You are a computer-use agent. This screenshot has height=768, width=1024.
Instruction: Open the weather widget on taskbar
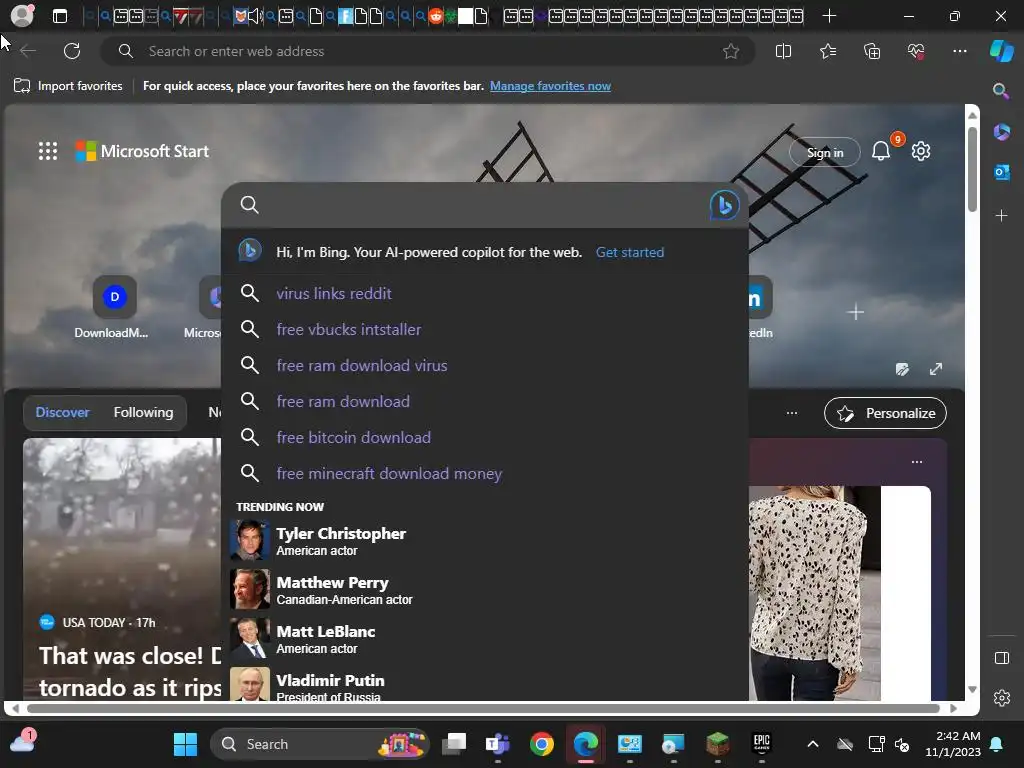tap(22, 742)
